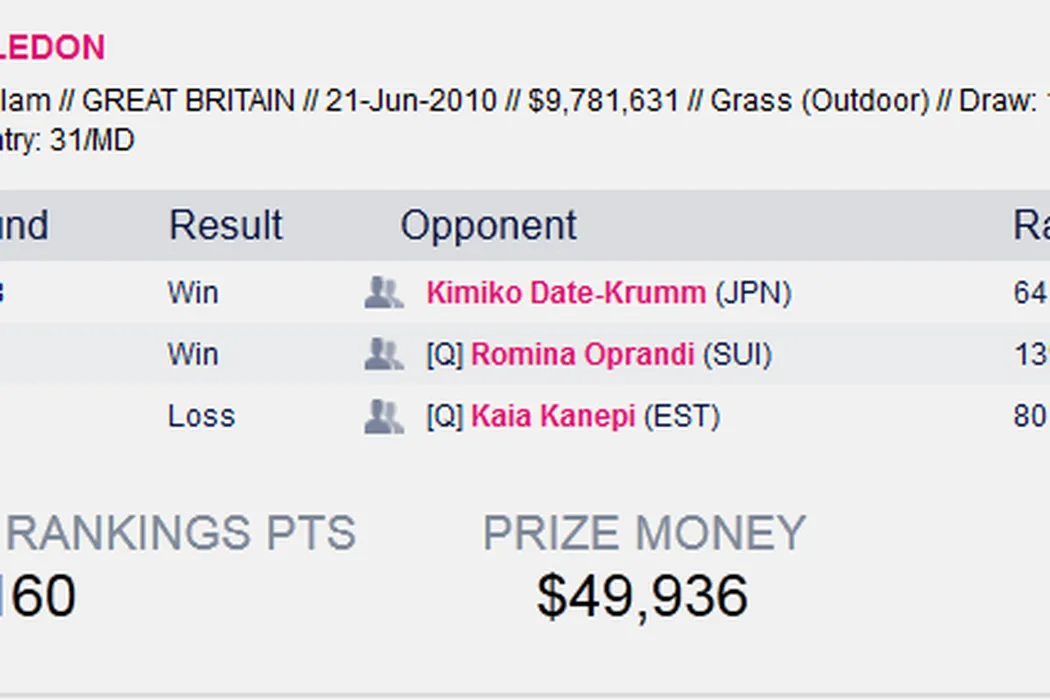The image size is (1050, 700).
Task: Click the Opponent column header
Action: click(488, 225)
